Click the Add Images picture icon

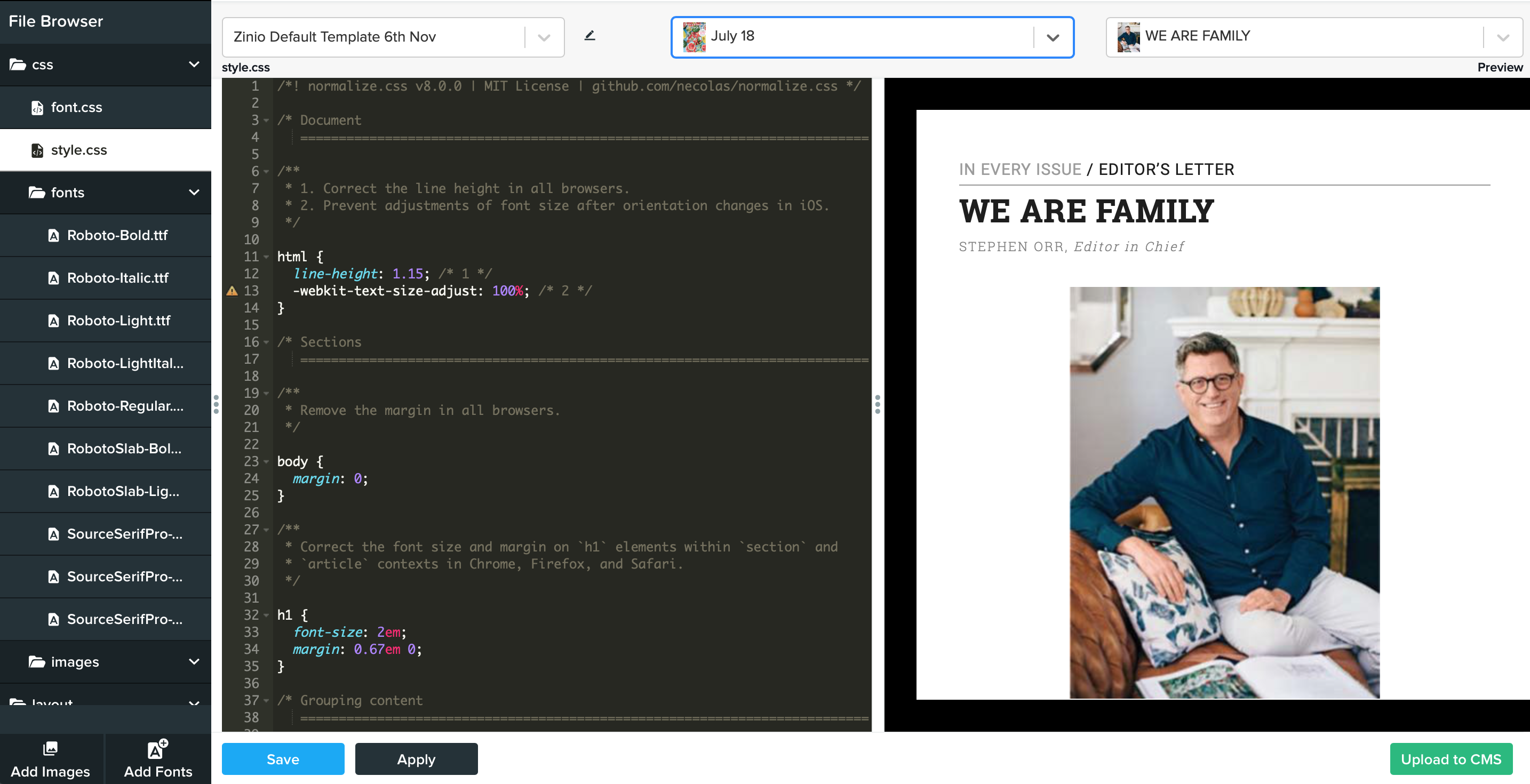pyautogui.click(x=51, y=748)
